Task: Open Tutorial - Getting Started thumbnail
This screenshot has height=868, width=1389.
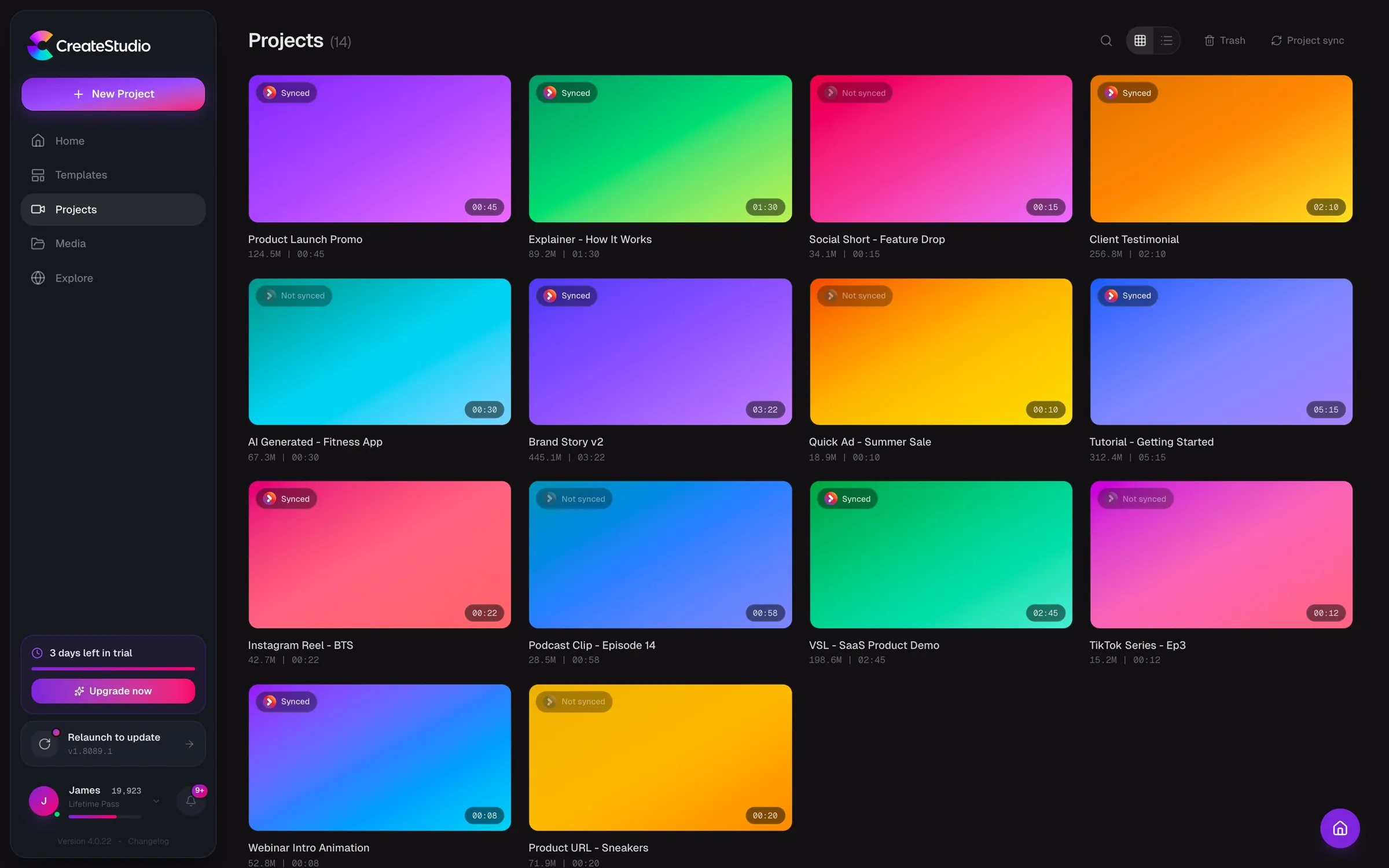Action: point(1221,352)
